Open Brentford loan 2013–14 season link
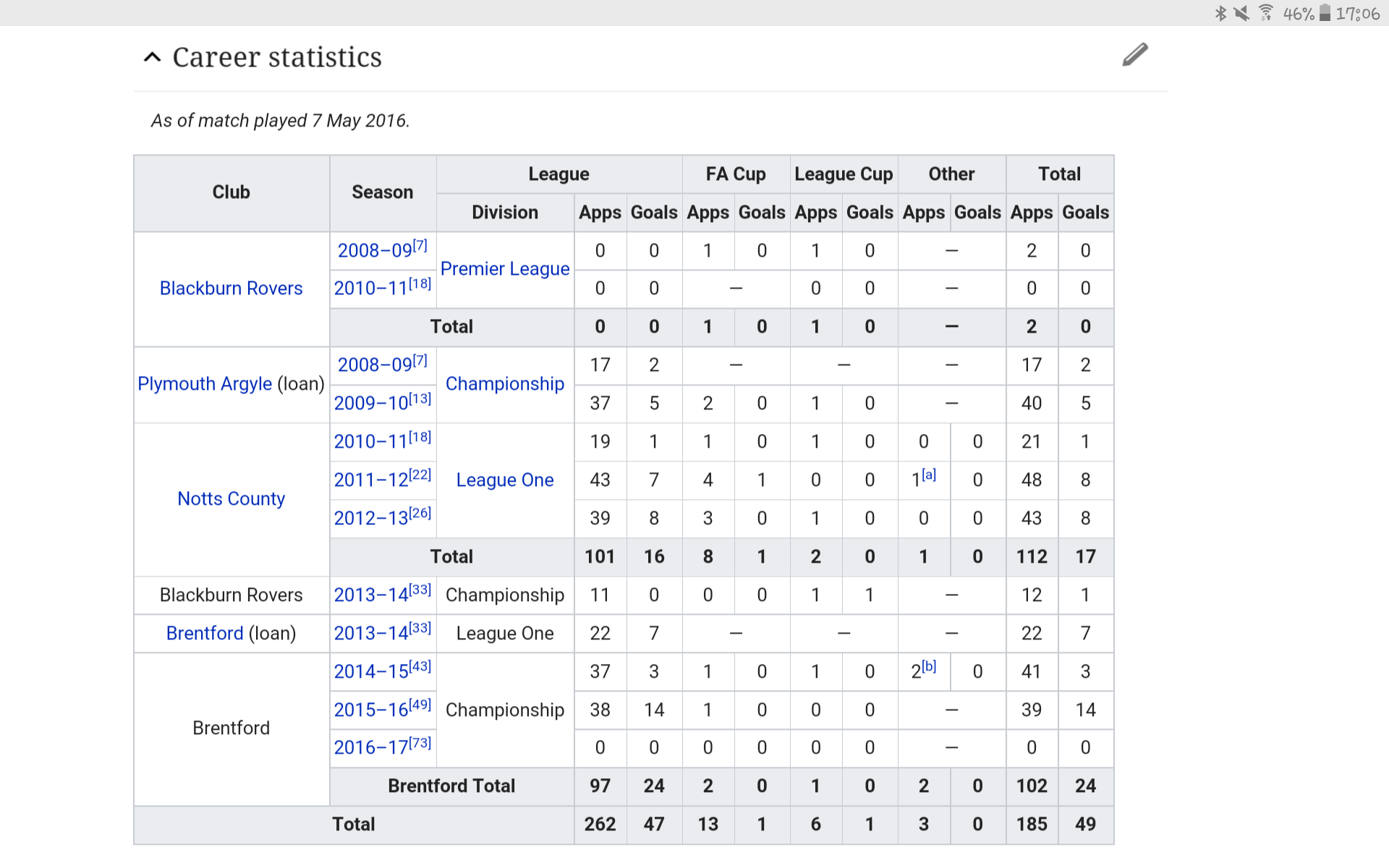 pyautogui.click(x=371, y=633)
